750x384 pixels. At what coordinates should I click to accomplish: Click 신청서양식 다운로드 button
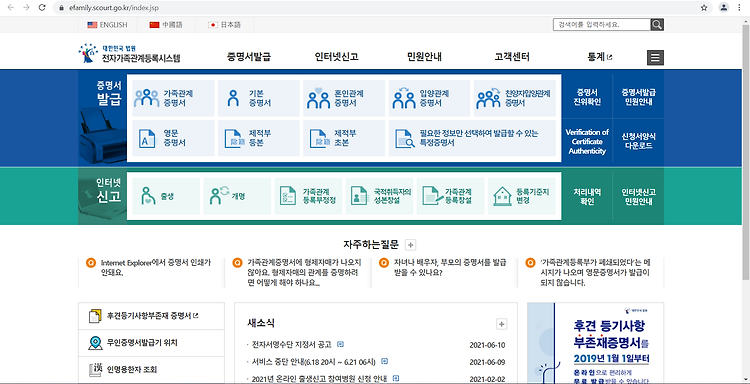pos(639,142)
